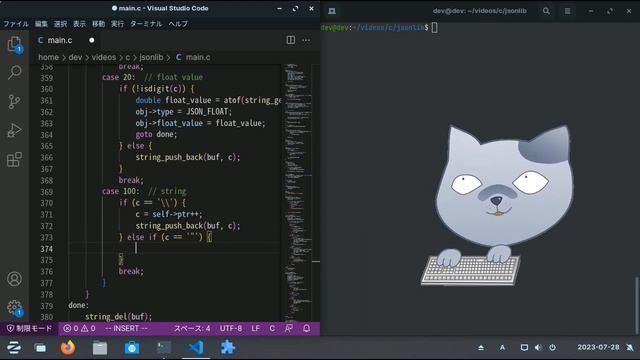Click the clock date 2023-07-28
640x360 pixels.
[x=598, y=347]
